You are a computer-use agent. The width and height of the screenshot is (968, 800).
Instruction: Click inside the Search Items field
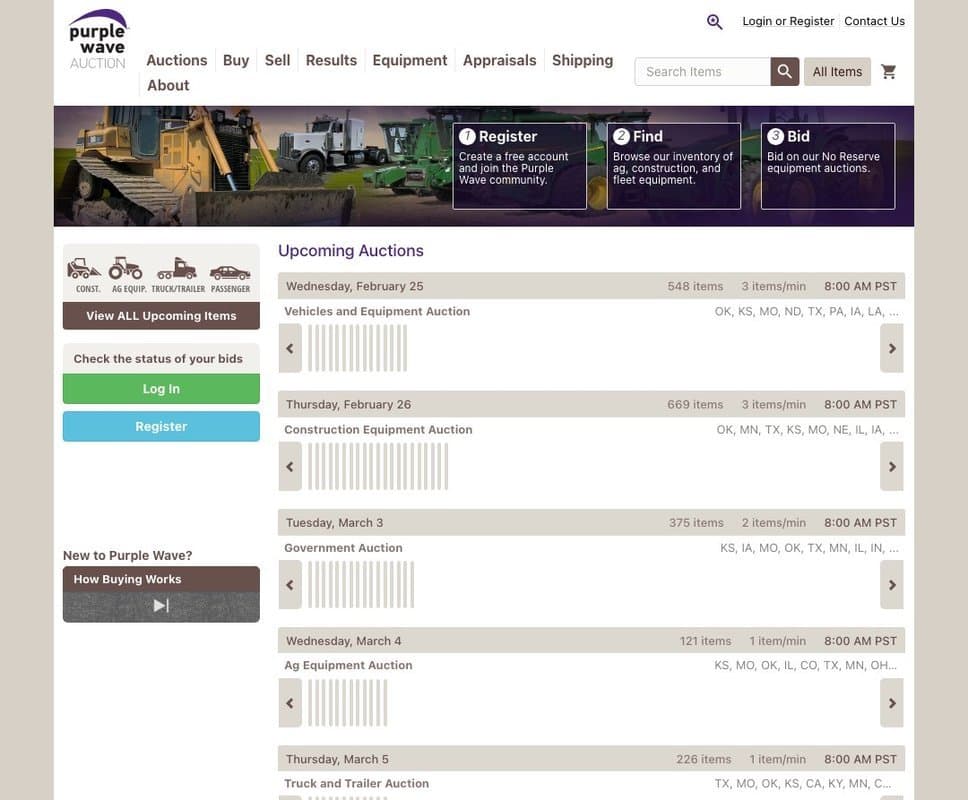700,70
